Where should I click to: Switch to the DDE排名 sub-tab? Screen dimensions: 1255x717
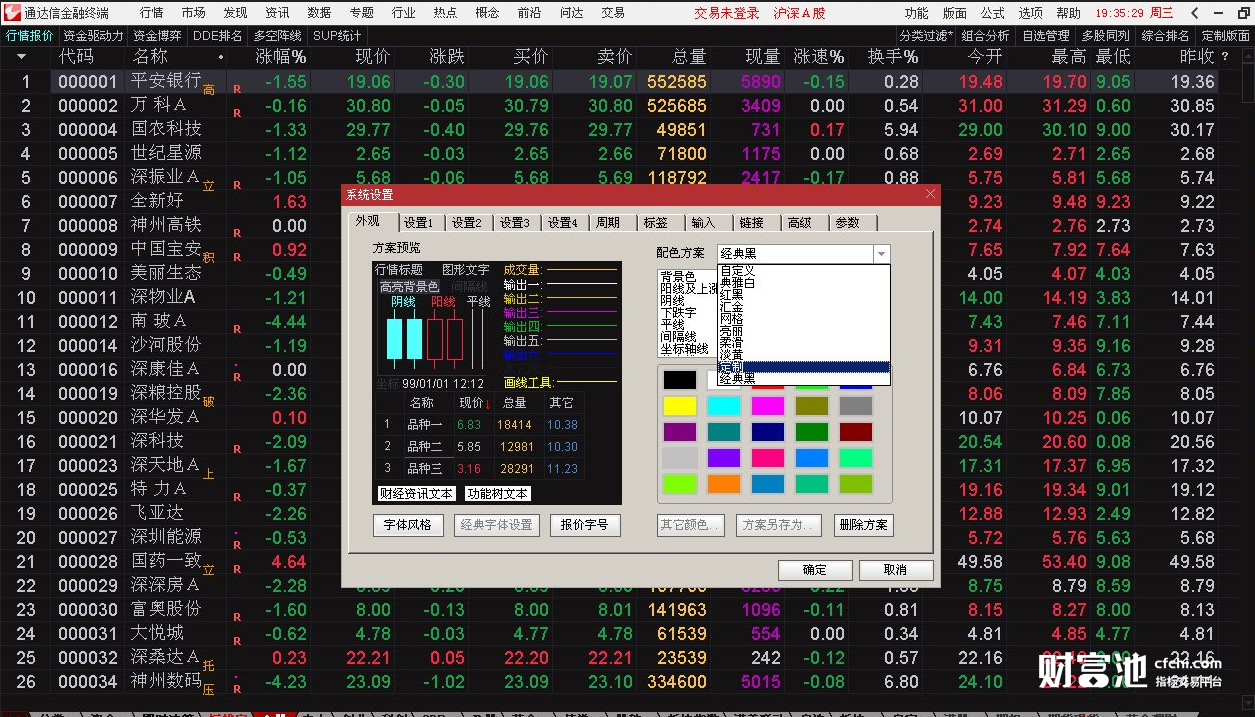pos(218,36)
